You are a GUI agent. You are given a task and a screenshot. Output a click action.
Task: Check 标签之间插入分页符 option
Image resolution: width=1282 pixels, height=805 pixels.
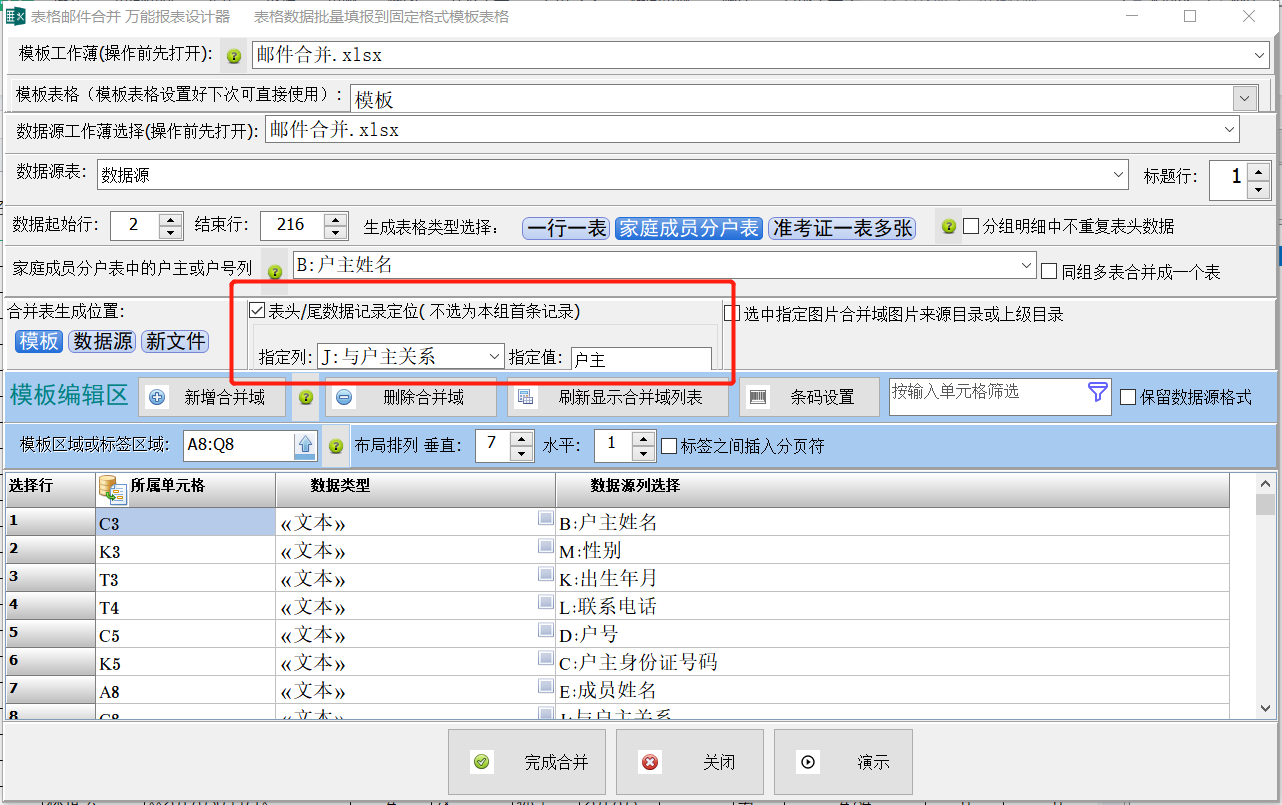(669, 446)
